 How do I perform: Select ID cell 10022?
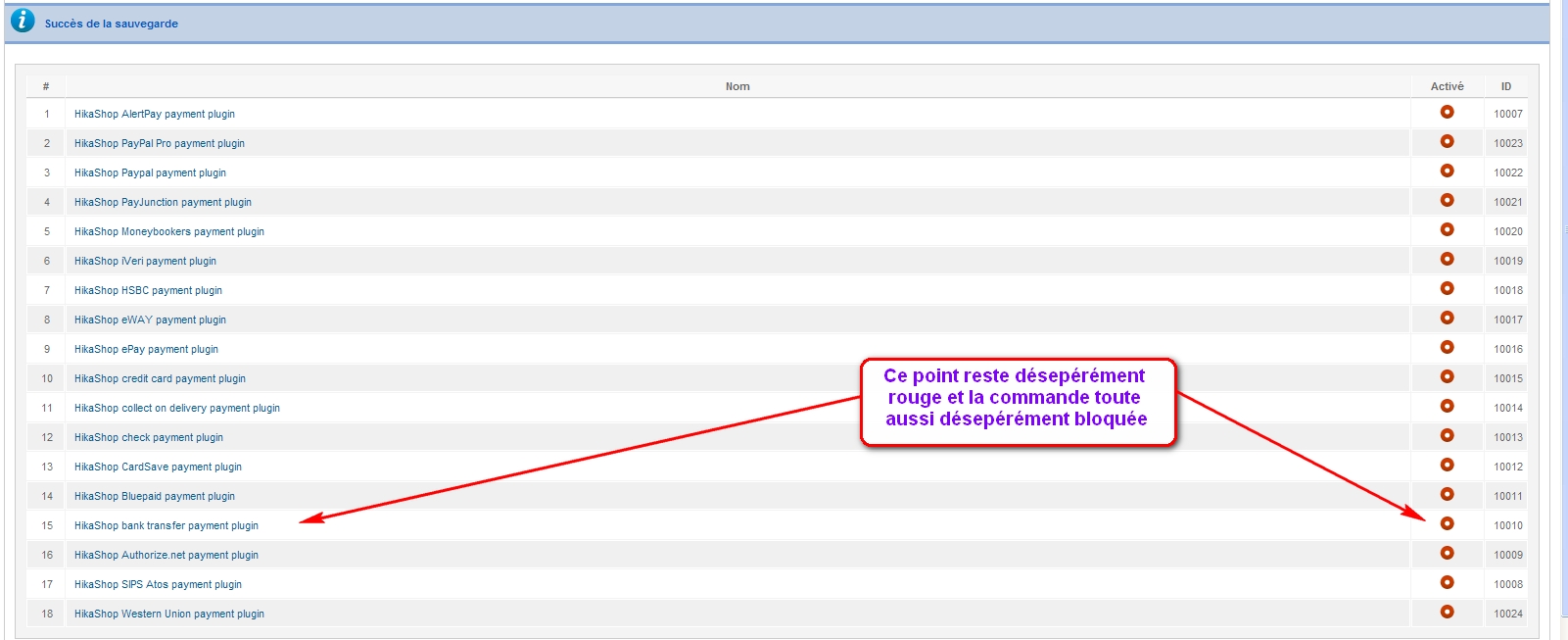coord(1508,173)
